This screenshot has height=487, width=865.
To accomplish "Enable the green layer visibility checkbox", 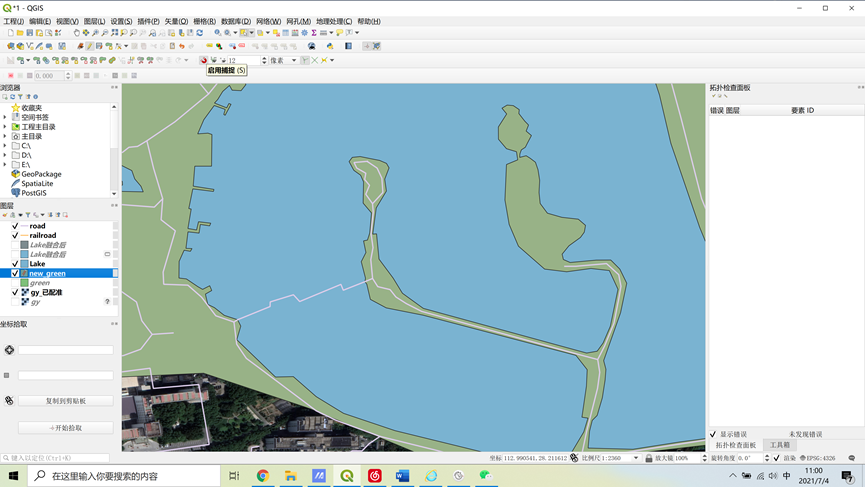I will click(15, 283).
